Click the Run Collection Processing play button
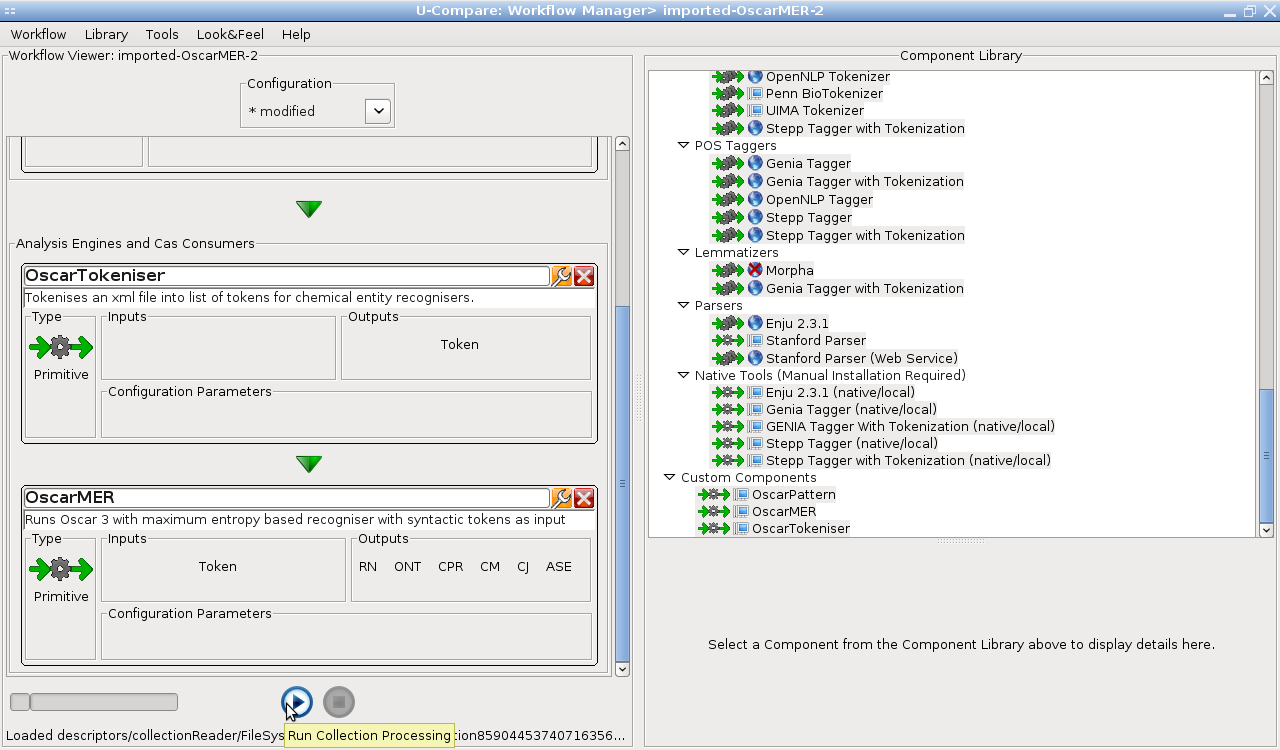Viewport: 1280px width, 750px height. 296,702
